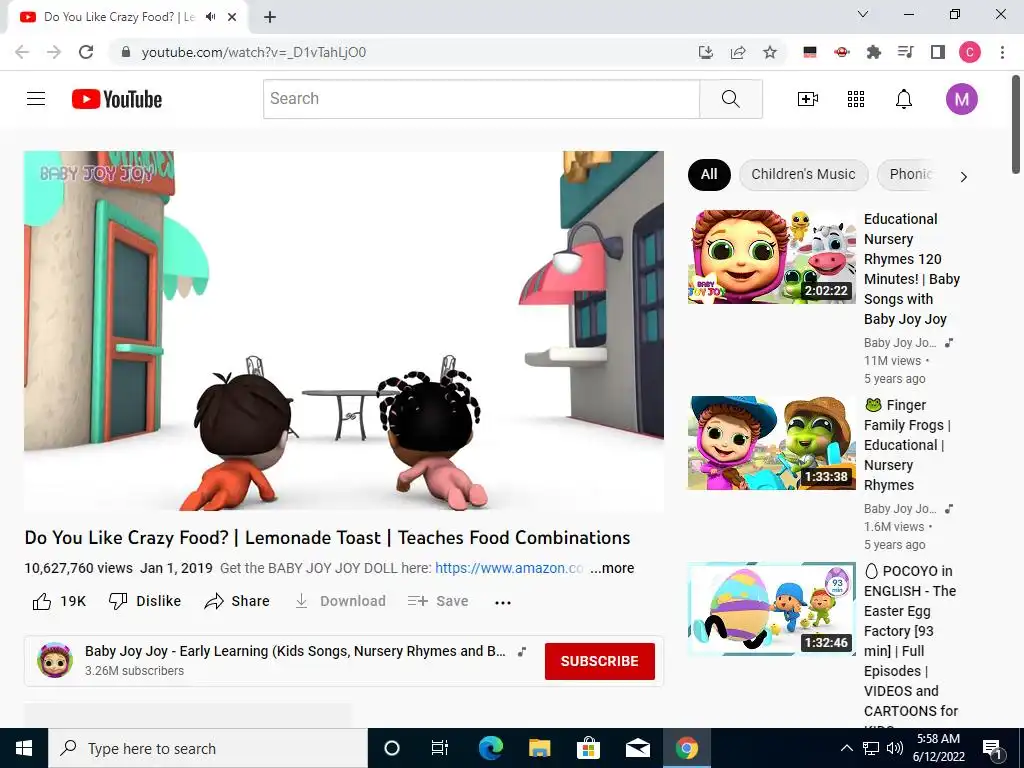Screen dimensions: 1024x768
Task: Click into the YouTube search field
Action: coord(481,99)
